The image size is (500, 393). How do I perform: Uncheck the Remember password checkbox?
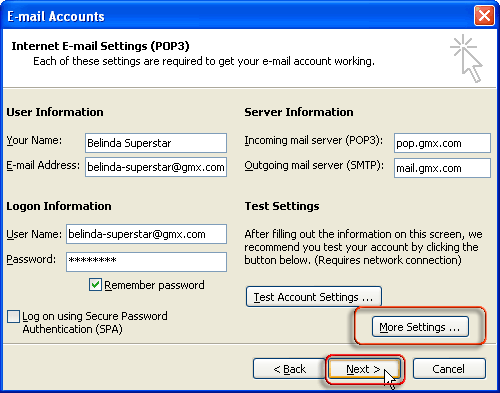pyautogui.click(x=95, y=285)
